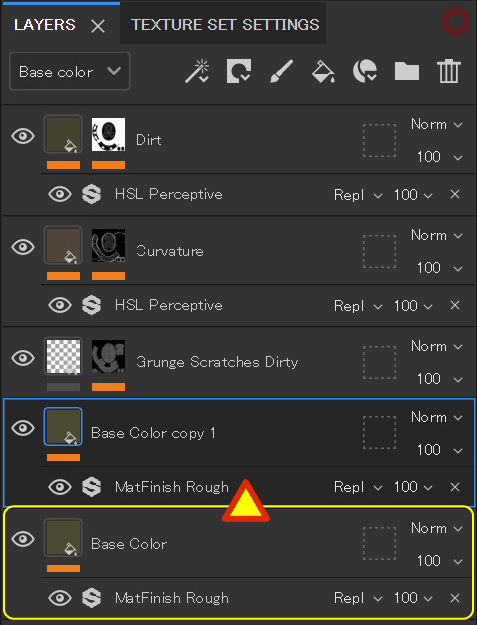
Task: Switch to Texture Set Settings tab
Action: tap(225, 25)
